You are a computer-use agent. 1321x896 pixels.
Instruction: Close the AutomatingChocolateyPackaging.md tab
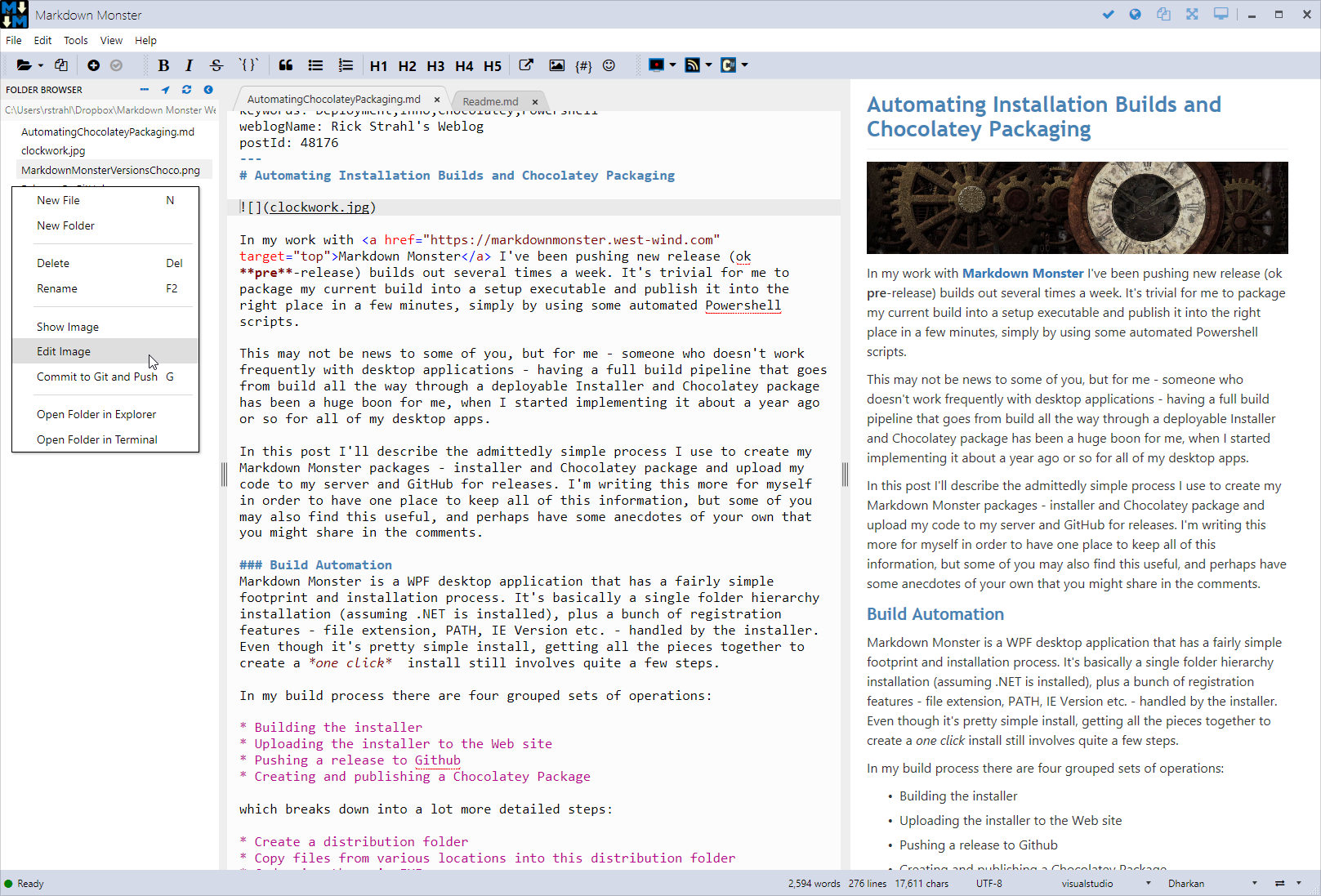point(436,100)
